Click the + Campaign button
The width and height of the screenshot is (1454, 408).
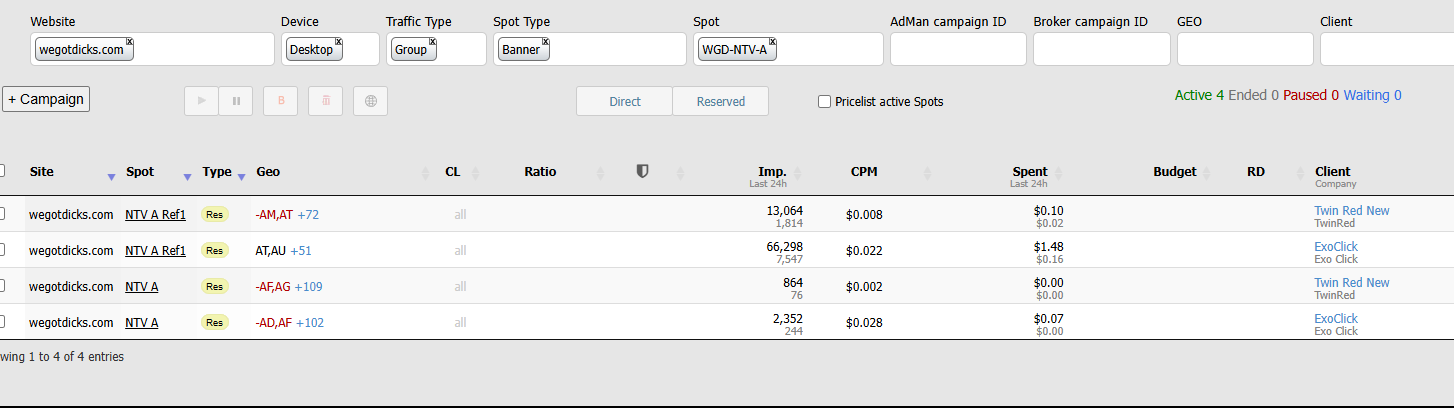46,99
